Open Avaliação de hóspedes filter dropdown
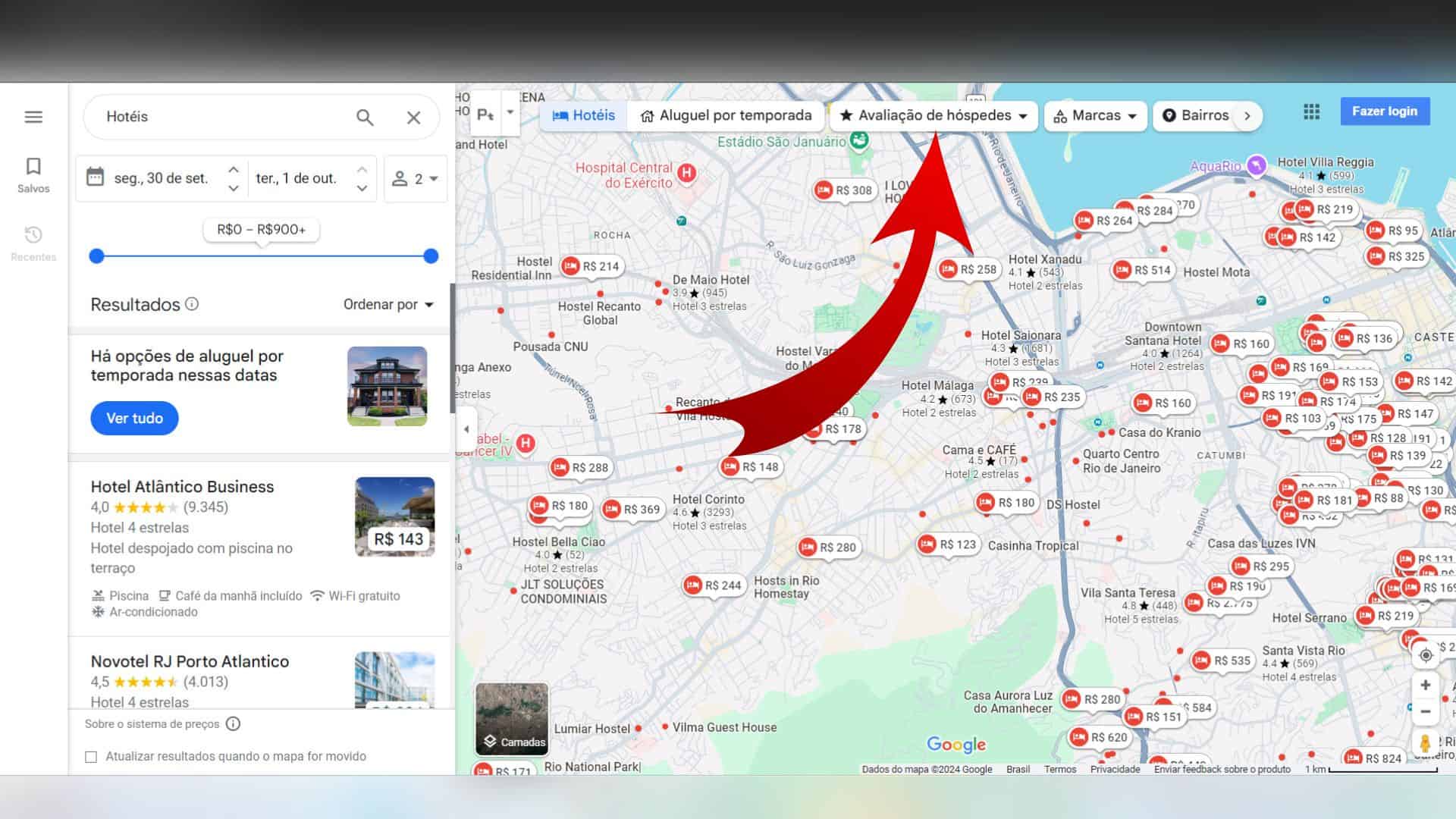The width and height of the screenshot is (1456, 819). (934, 115)
